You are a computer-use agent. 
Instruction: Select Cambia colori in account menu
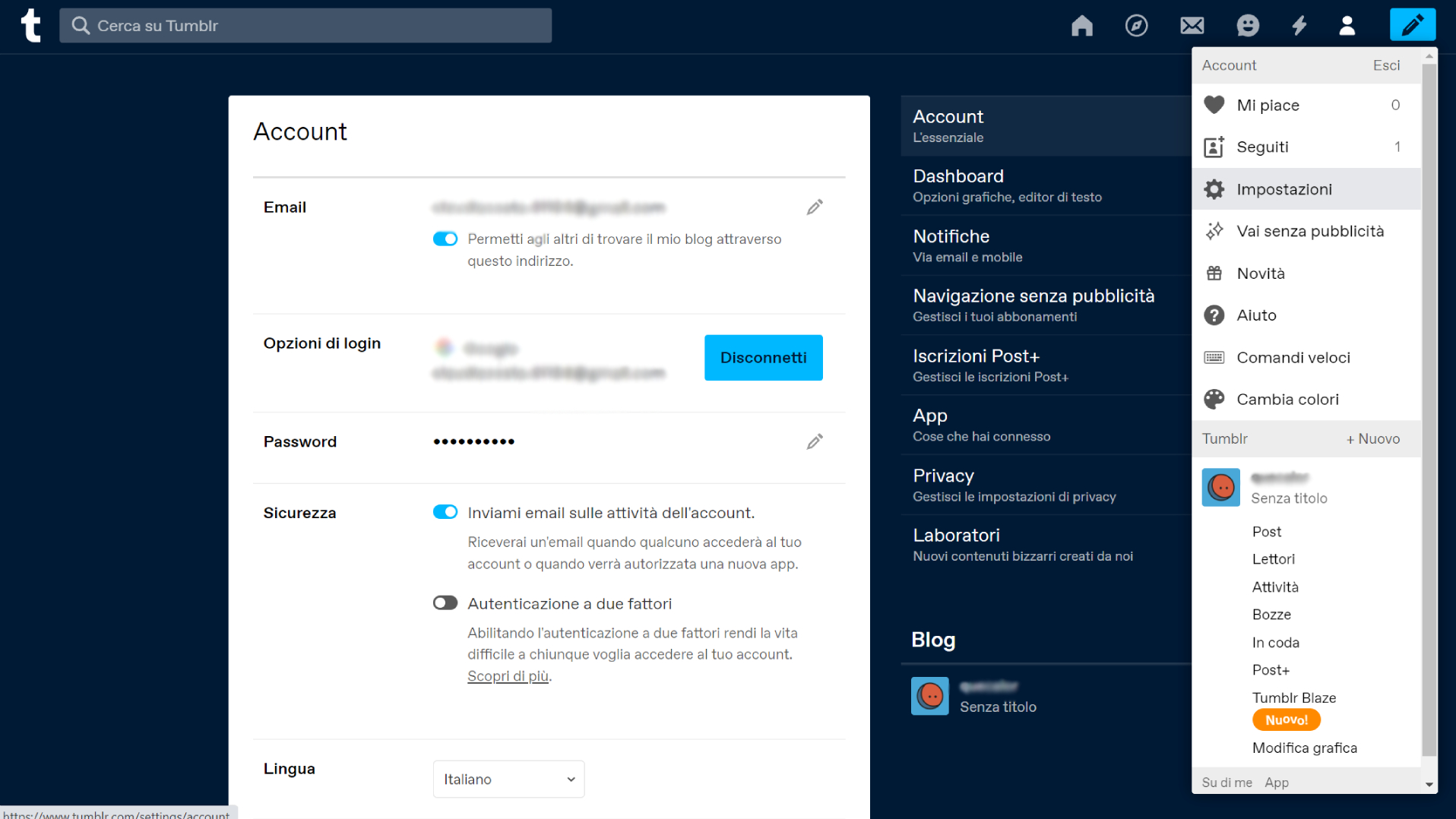(x=1287, y=400)
